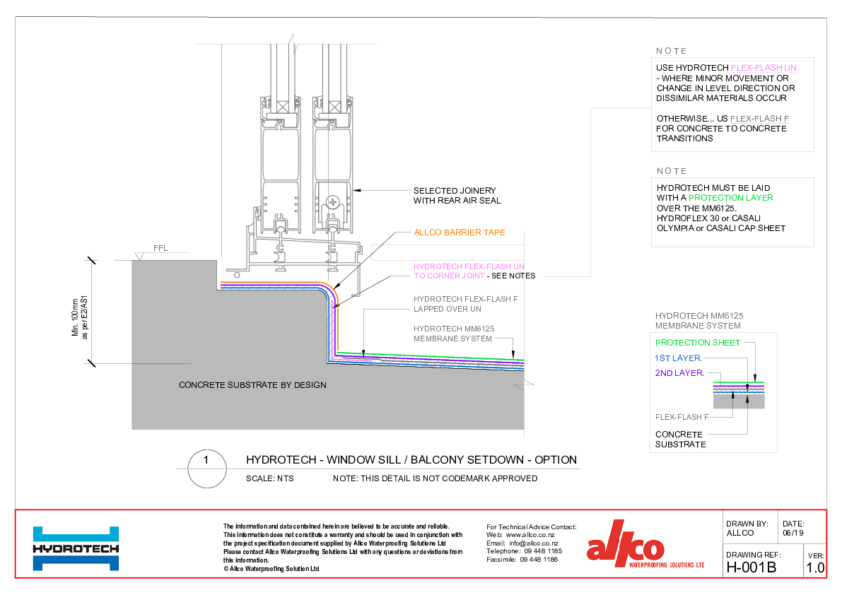Select the orange 'ALLCO BARRIER TAPE' callout
Image resolution: width=842 pixels, height=595 pixels.
(459, 233)
